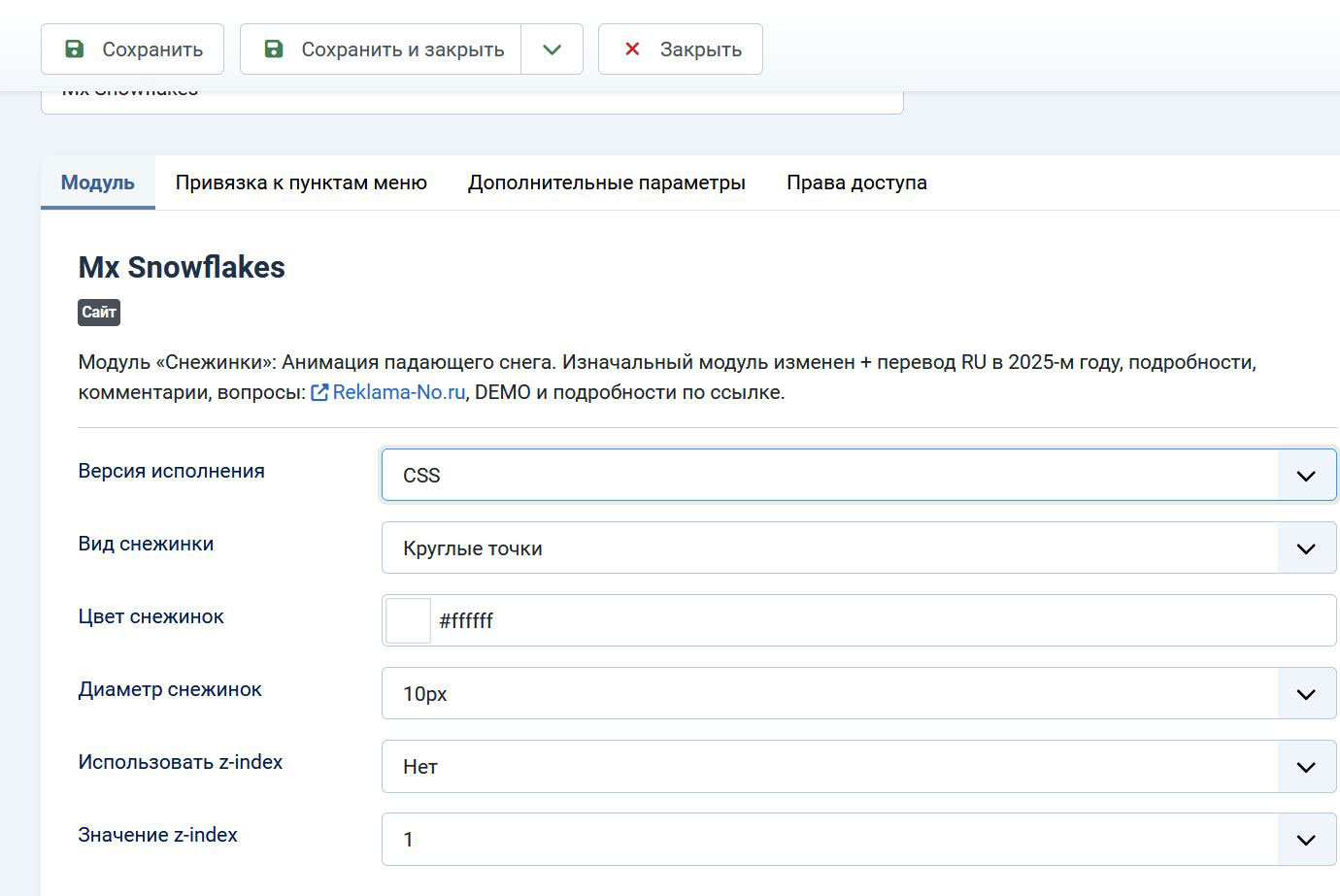The image size is (1340, 896).
Task: Click the Вид снежинки label
Action: (146, 544)
